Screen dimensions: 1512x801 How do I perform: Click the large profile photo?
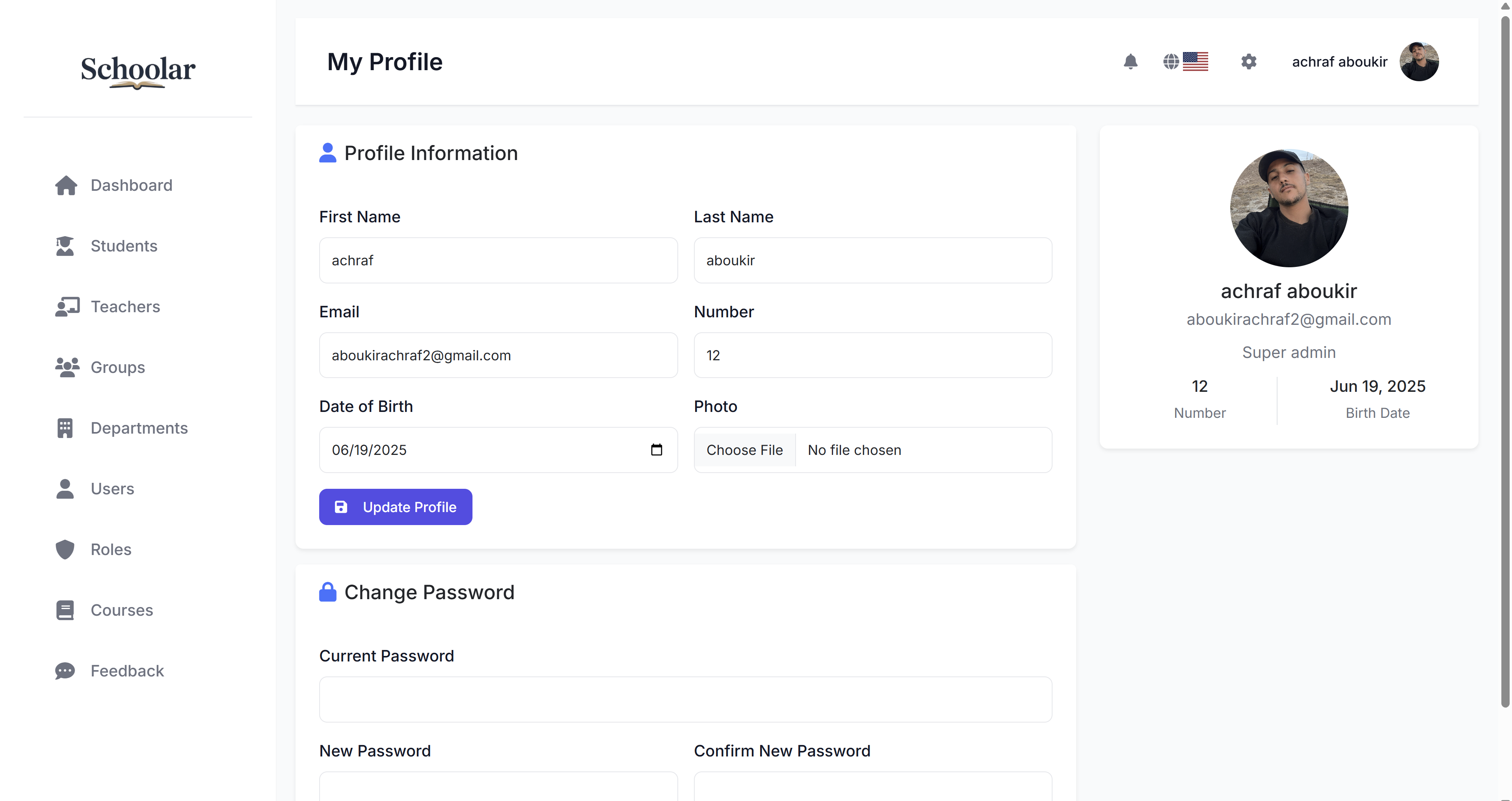pos(1289,208)
